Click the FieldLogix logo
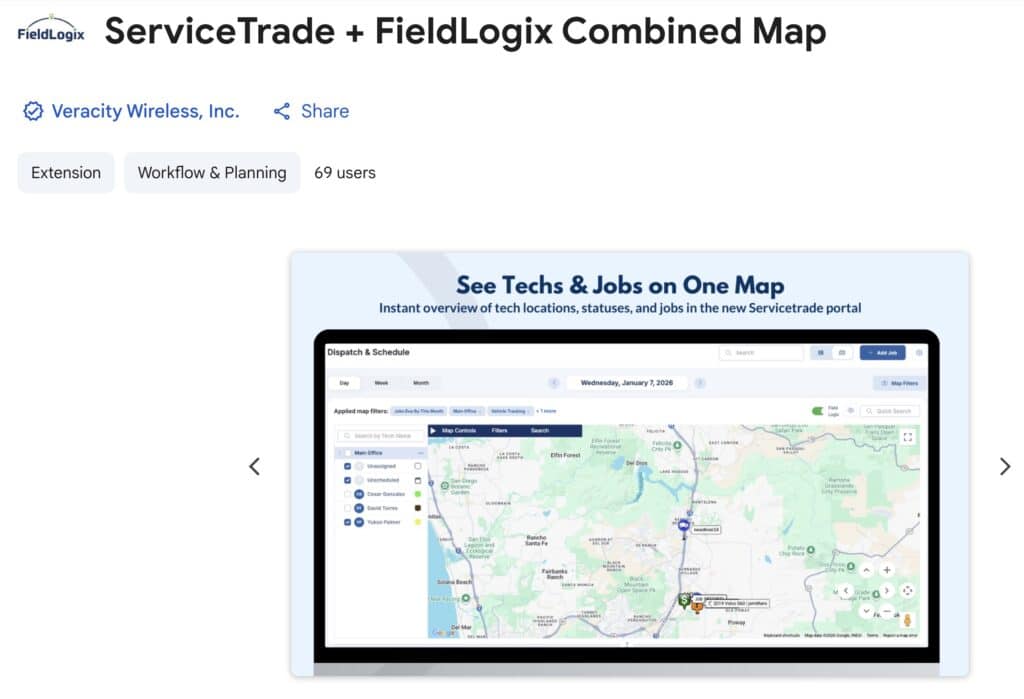The image size is (1024, 699). [50, 29]
